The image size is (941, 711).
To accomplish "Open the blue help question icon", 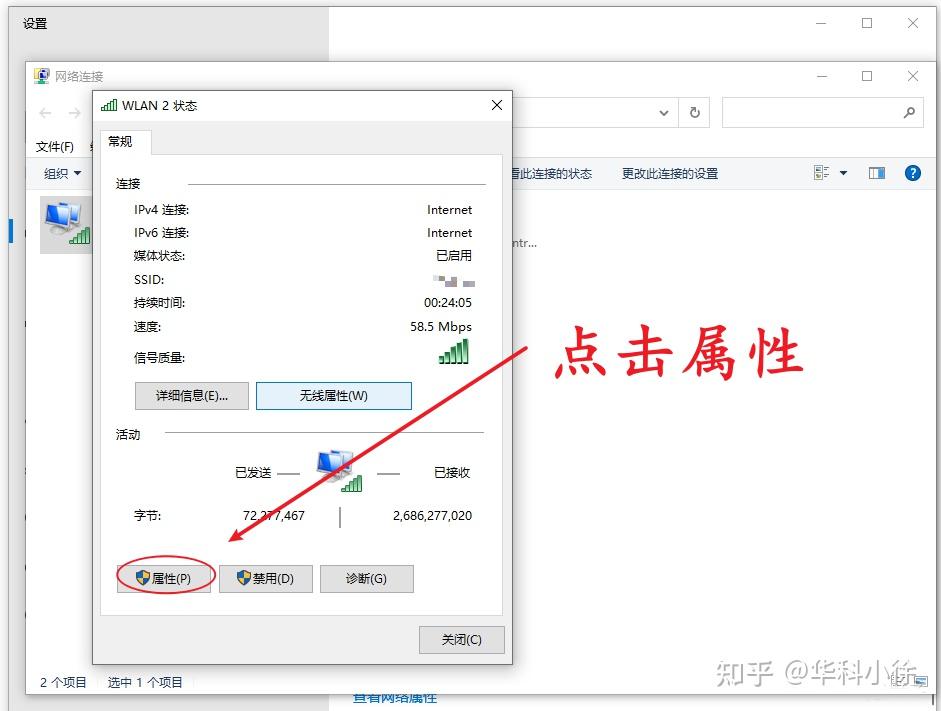I will [x=912, y=173].
